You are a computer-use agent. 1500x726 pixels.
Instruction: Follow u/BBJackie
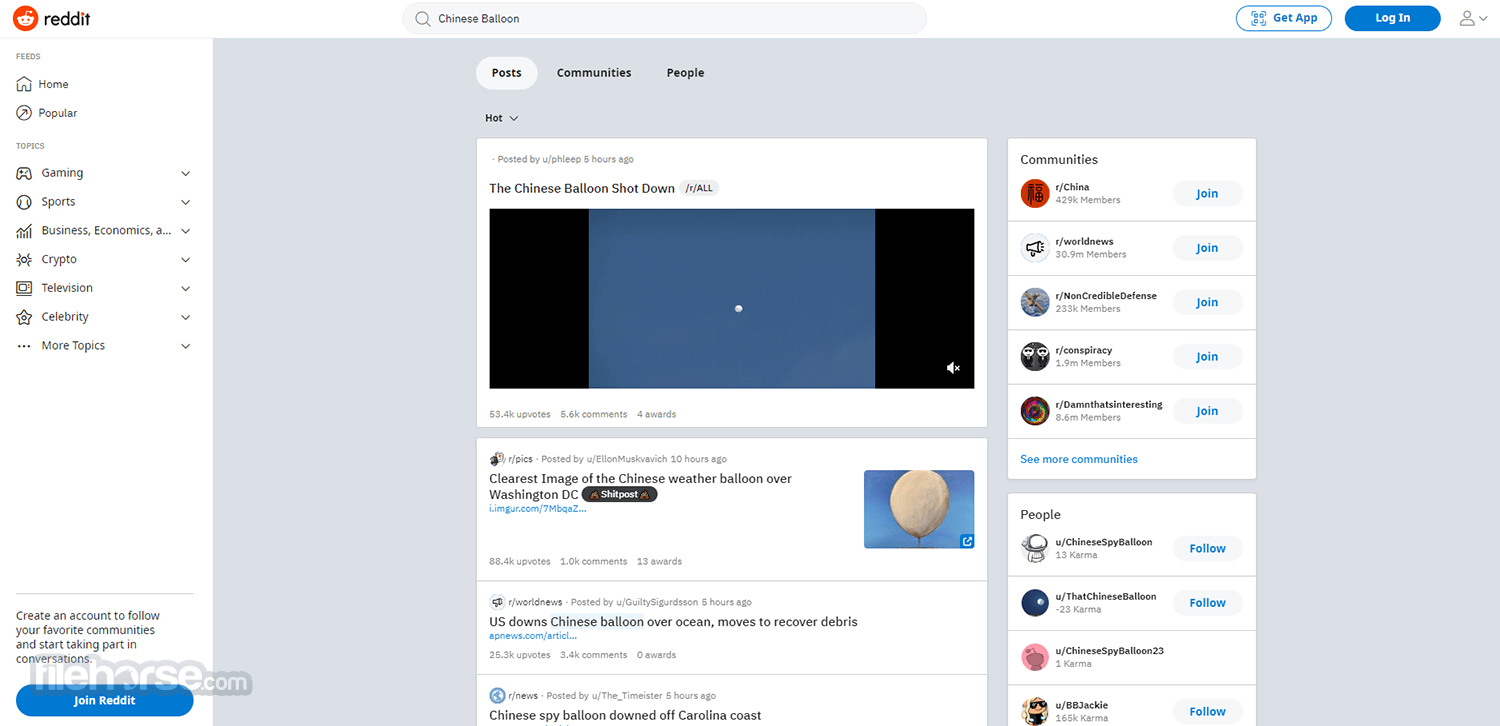[1207, 712]
